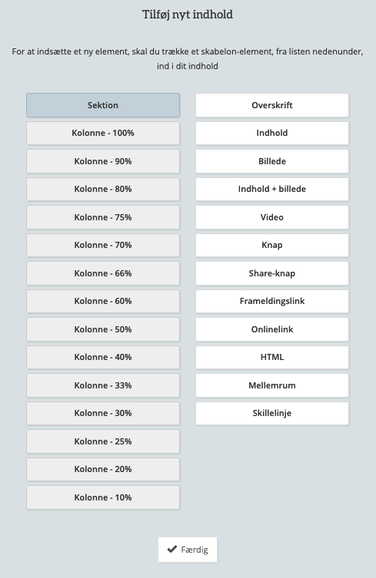Pick Indhold + billede element
The image size is (376, 578).
click(272, 189)
